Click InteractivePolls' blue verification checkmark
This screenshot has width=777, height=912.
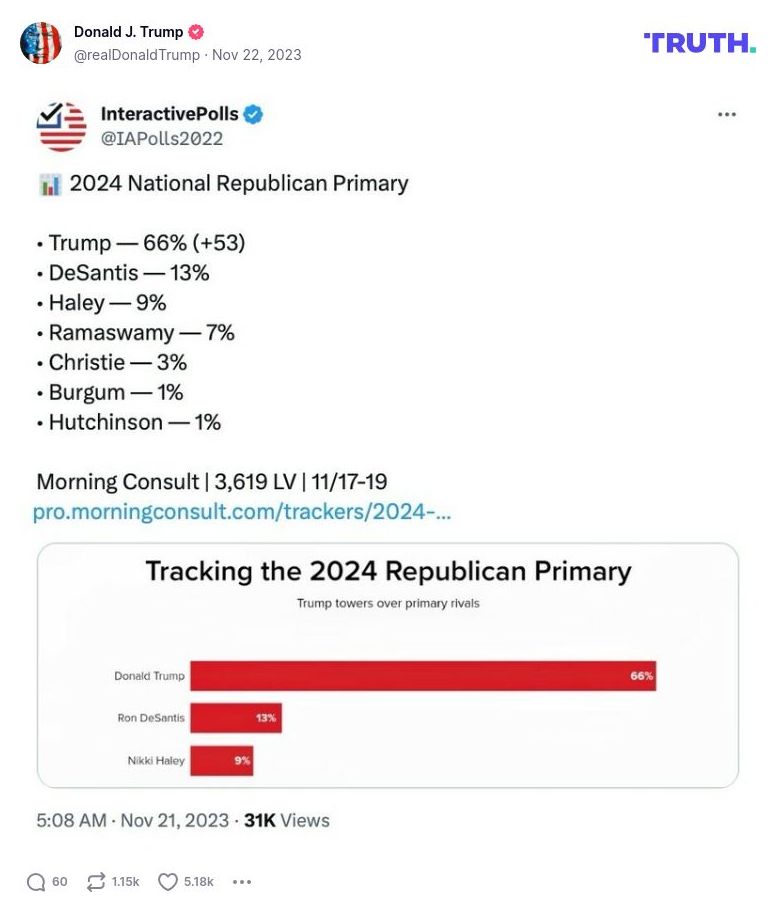point(252,114)
